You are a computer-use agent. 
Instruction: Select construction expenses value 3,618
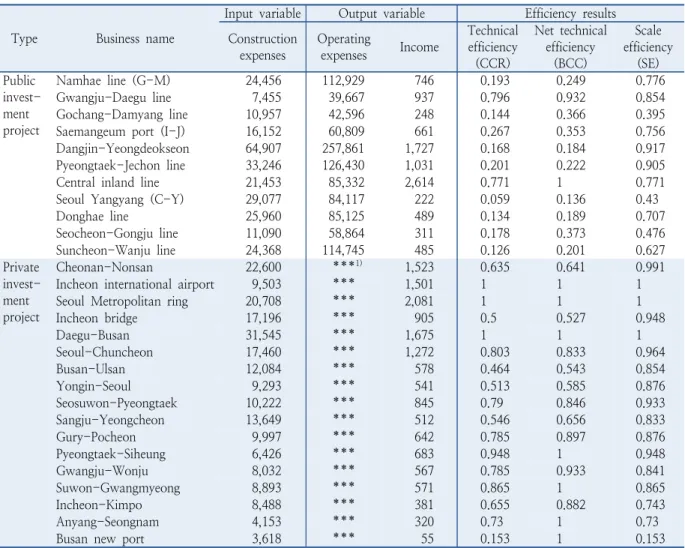click(x=266, y=539)
